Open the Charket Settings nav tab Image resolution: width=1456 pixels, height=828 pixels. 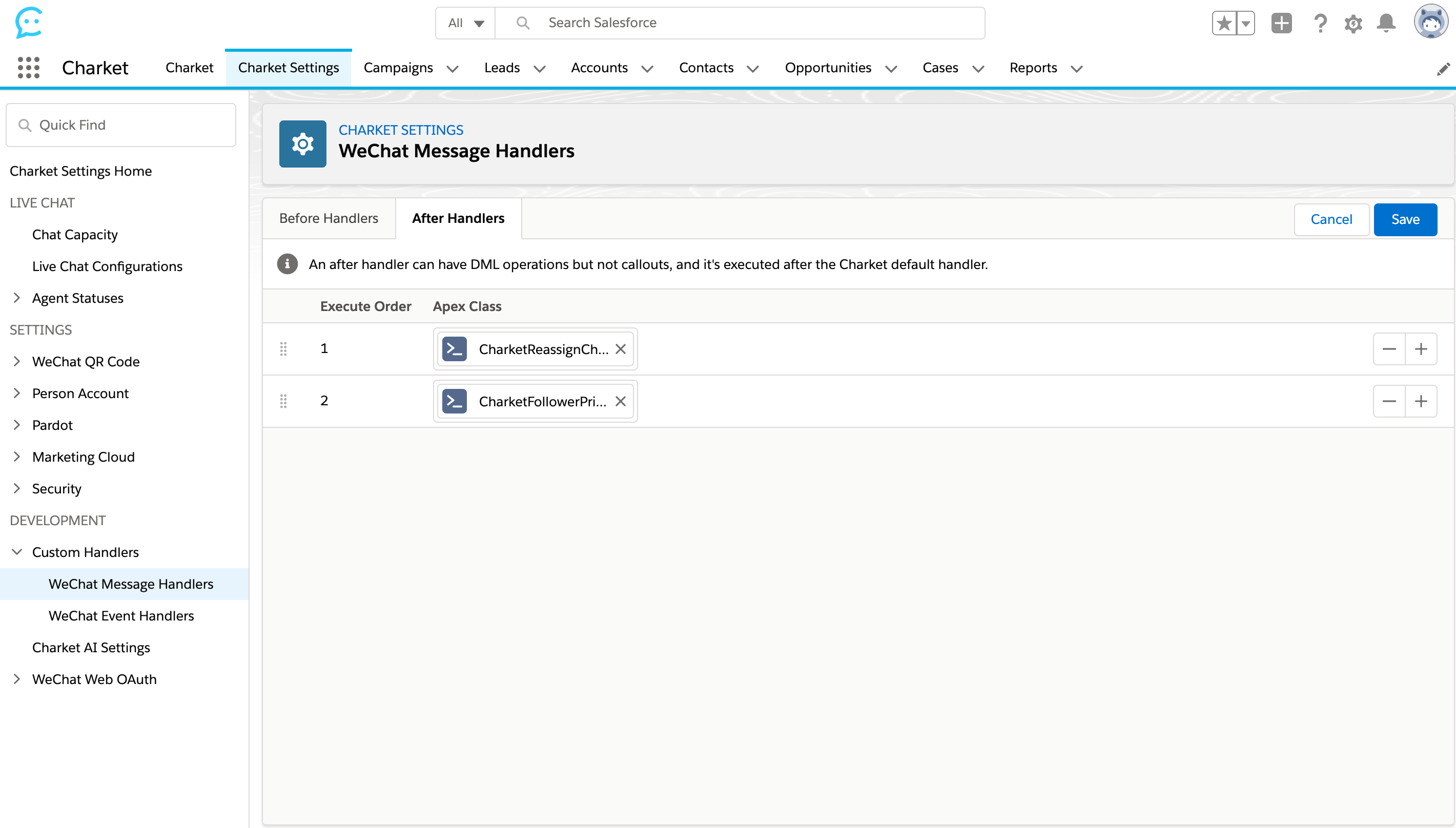point(289,68)
